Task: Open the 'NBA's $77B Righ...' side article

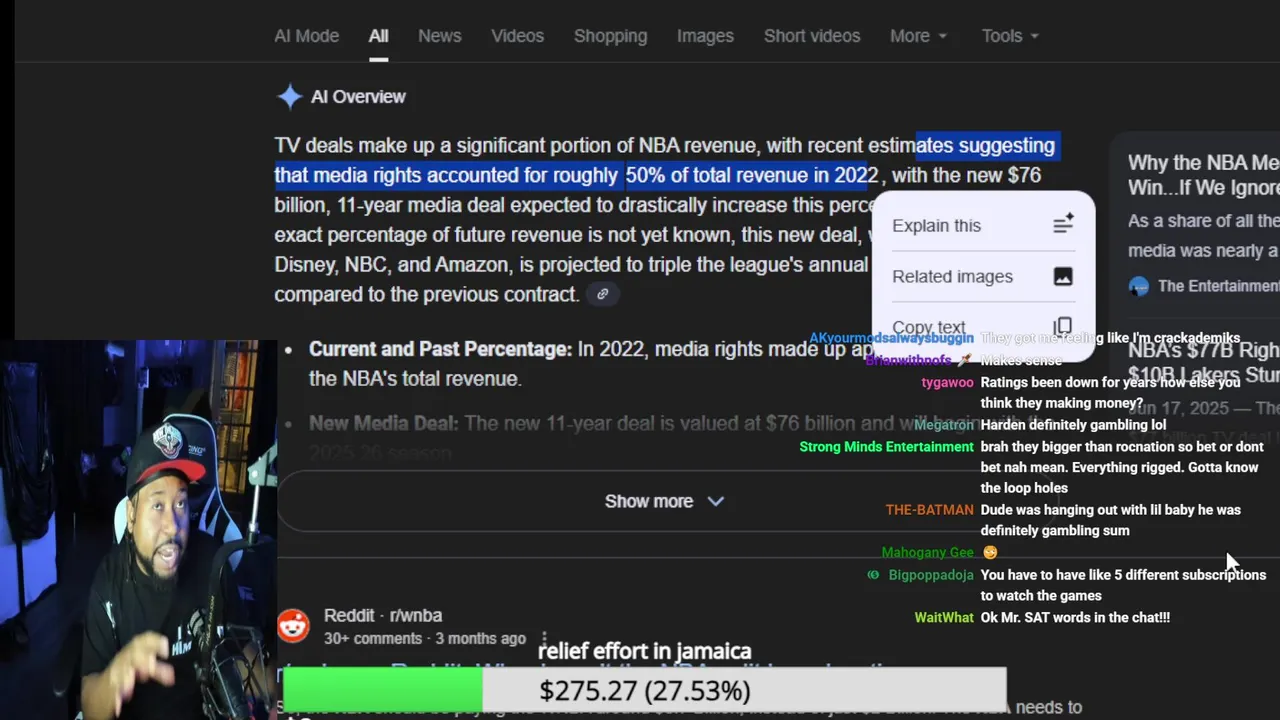Action: (x=1203, y=362)
